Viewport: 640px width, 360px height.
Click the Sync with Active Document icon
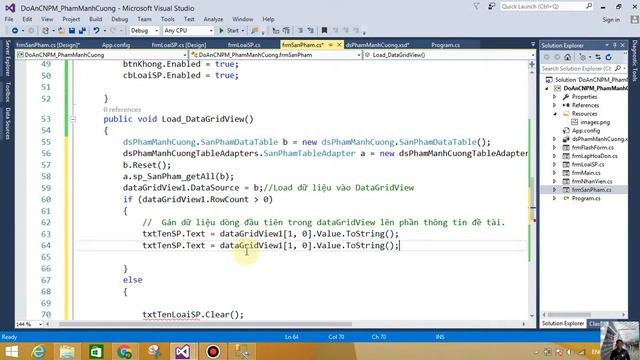point(598,57)
